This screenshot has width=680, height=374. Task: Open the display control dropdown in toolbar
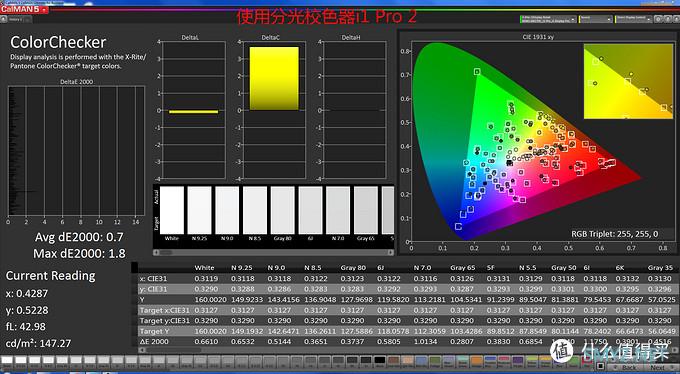[x=633, y=20]
